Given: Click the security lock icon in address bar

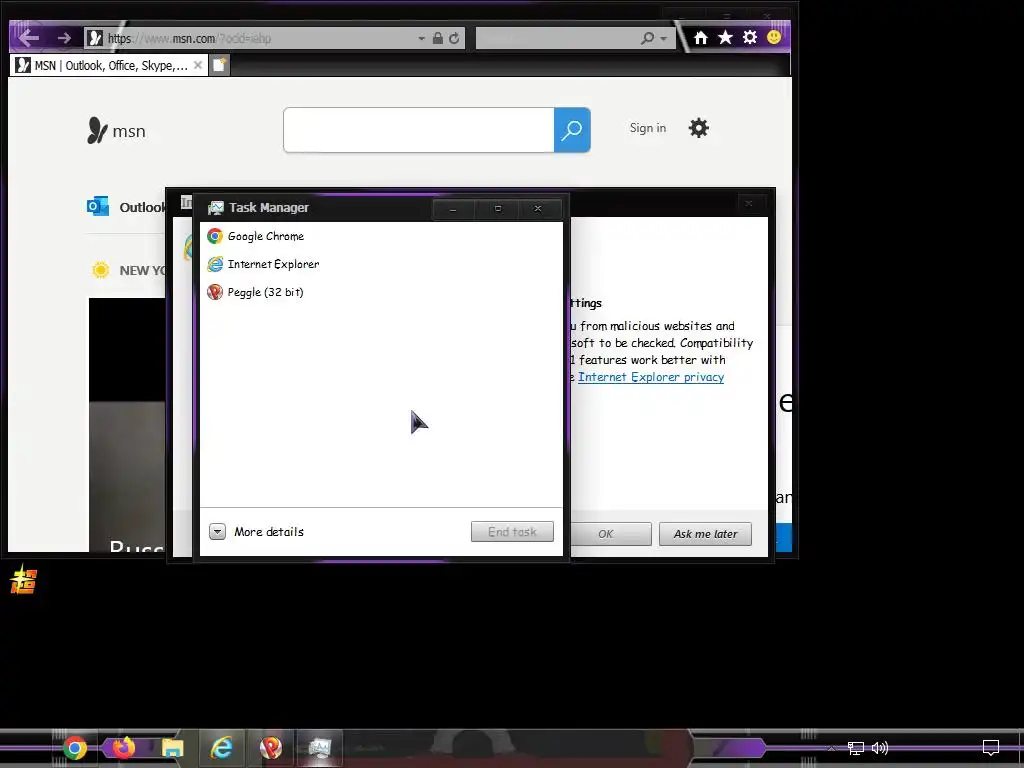Looking at the screenshot, I should (x=438, y=39).
